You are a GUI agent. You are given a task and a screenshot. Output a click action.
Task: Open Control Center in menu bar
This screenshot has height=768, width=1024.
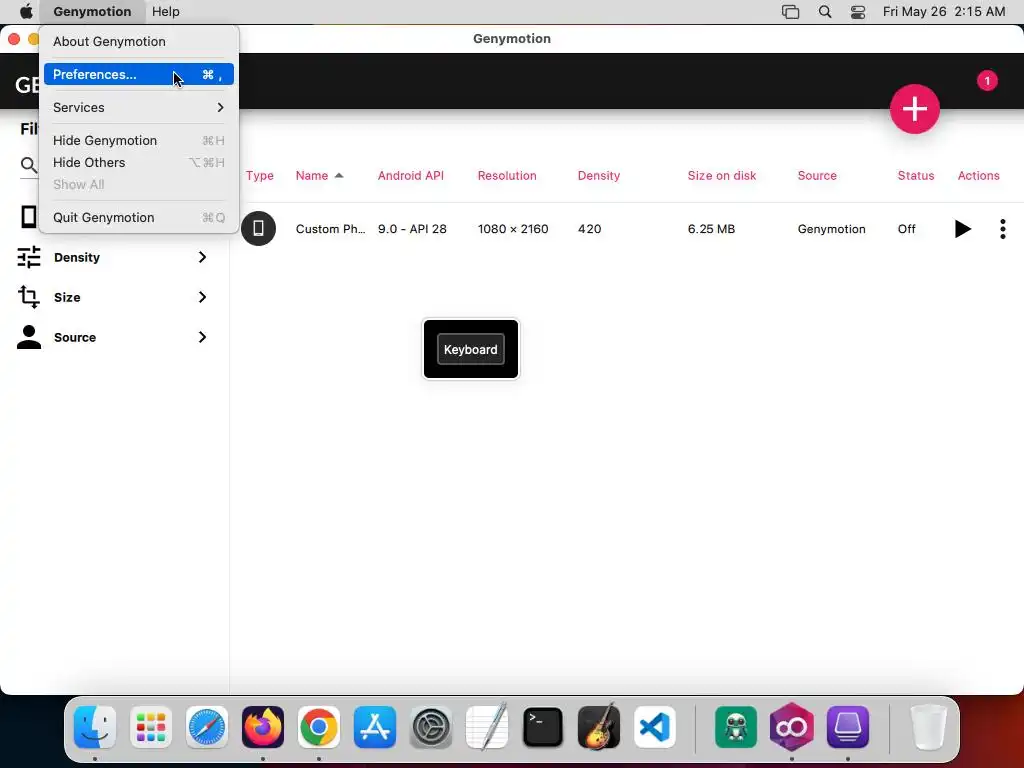click(857, 12)
